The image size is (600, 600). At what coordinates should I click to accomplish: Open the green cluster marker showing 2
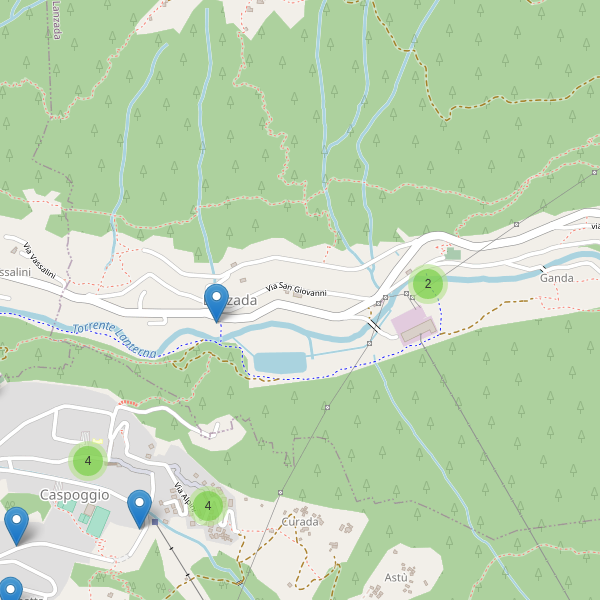point(428,284)
